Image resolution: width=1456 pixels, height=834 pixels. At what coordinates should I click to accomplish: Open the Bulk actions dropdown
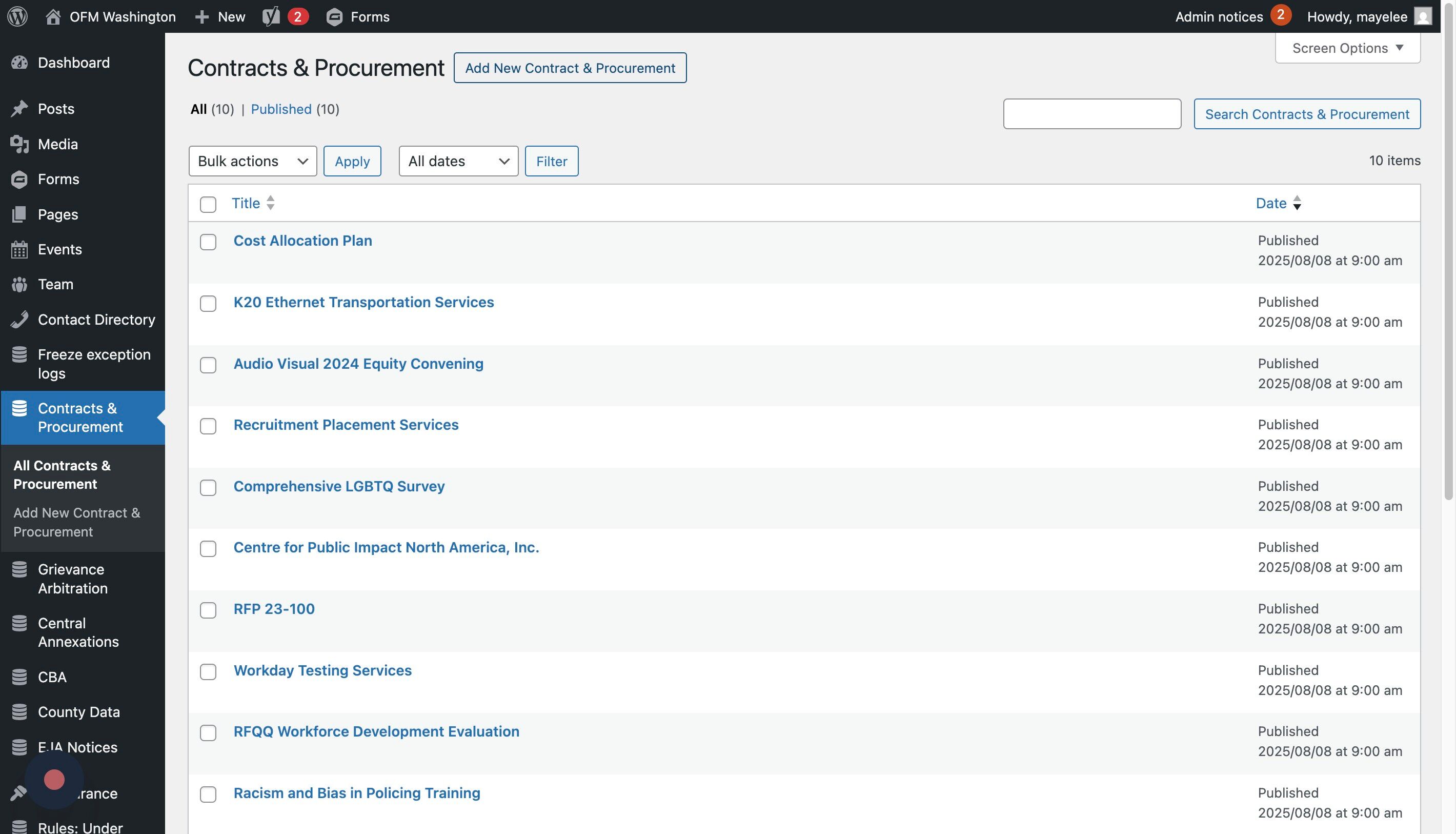point(253,161)
